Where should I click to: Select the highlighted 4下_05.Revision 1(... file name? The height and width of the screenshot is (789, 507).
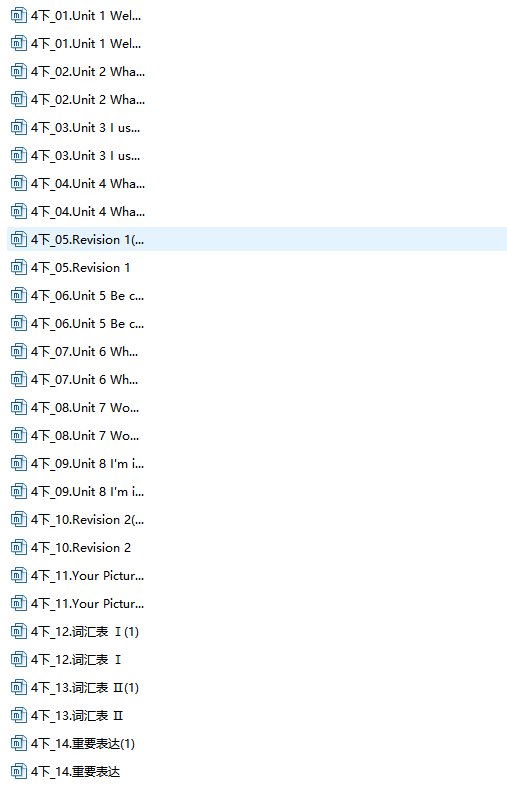88,240
